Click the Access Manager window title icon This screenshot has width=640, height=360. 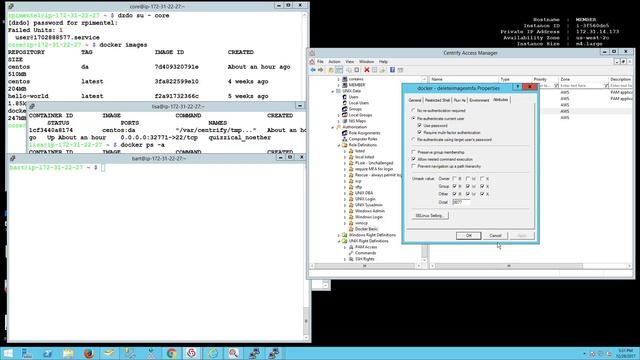point(312,53)
